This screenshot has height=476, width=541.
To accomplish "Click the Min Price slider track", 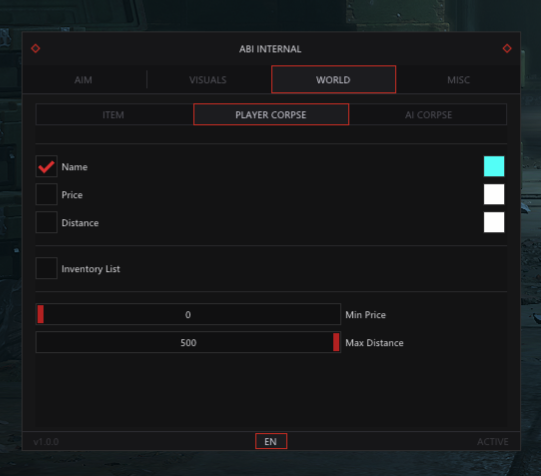I will [188, 314].
